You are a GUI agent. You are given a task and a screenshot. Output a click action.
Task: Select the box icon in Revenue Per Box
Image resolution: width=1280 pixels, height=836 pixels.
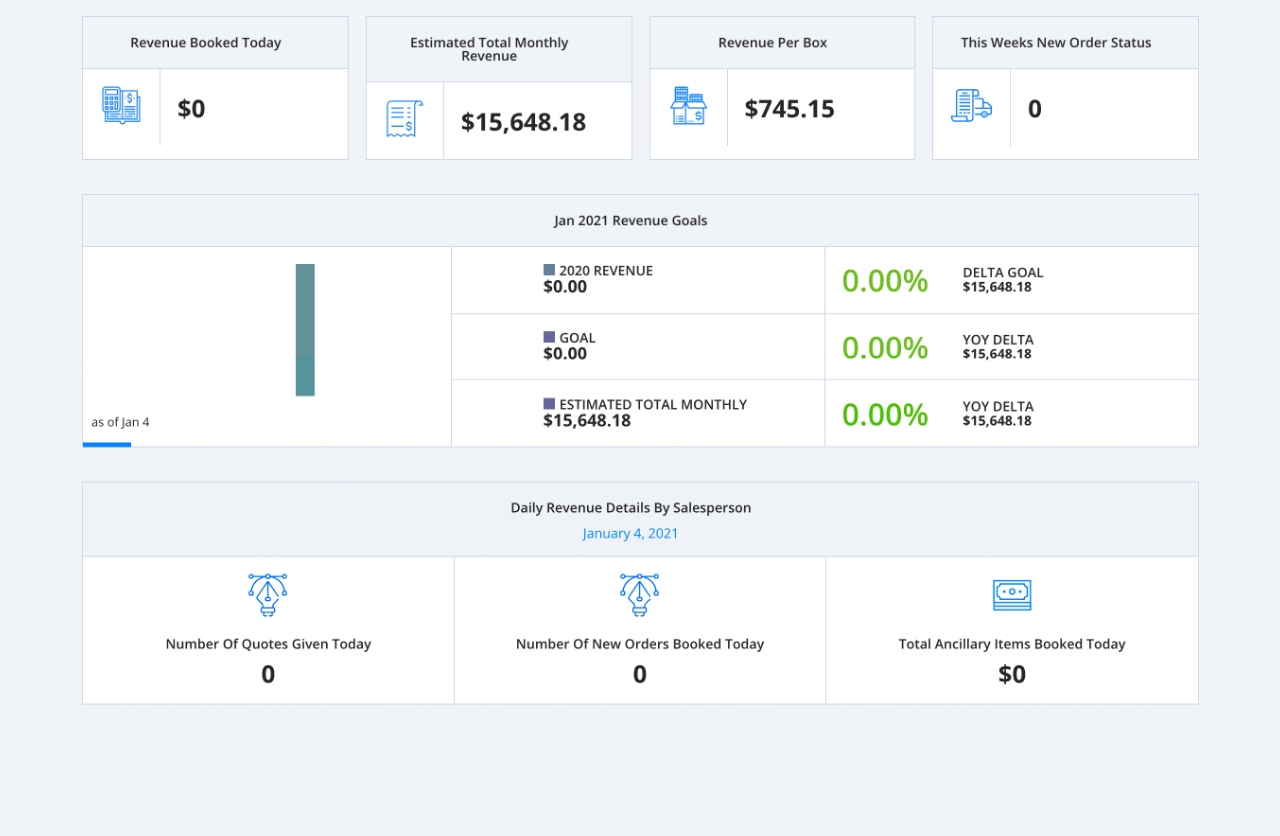pyautogui.click(x=688, y=106)
